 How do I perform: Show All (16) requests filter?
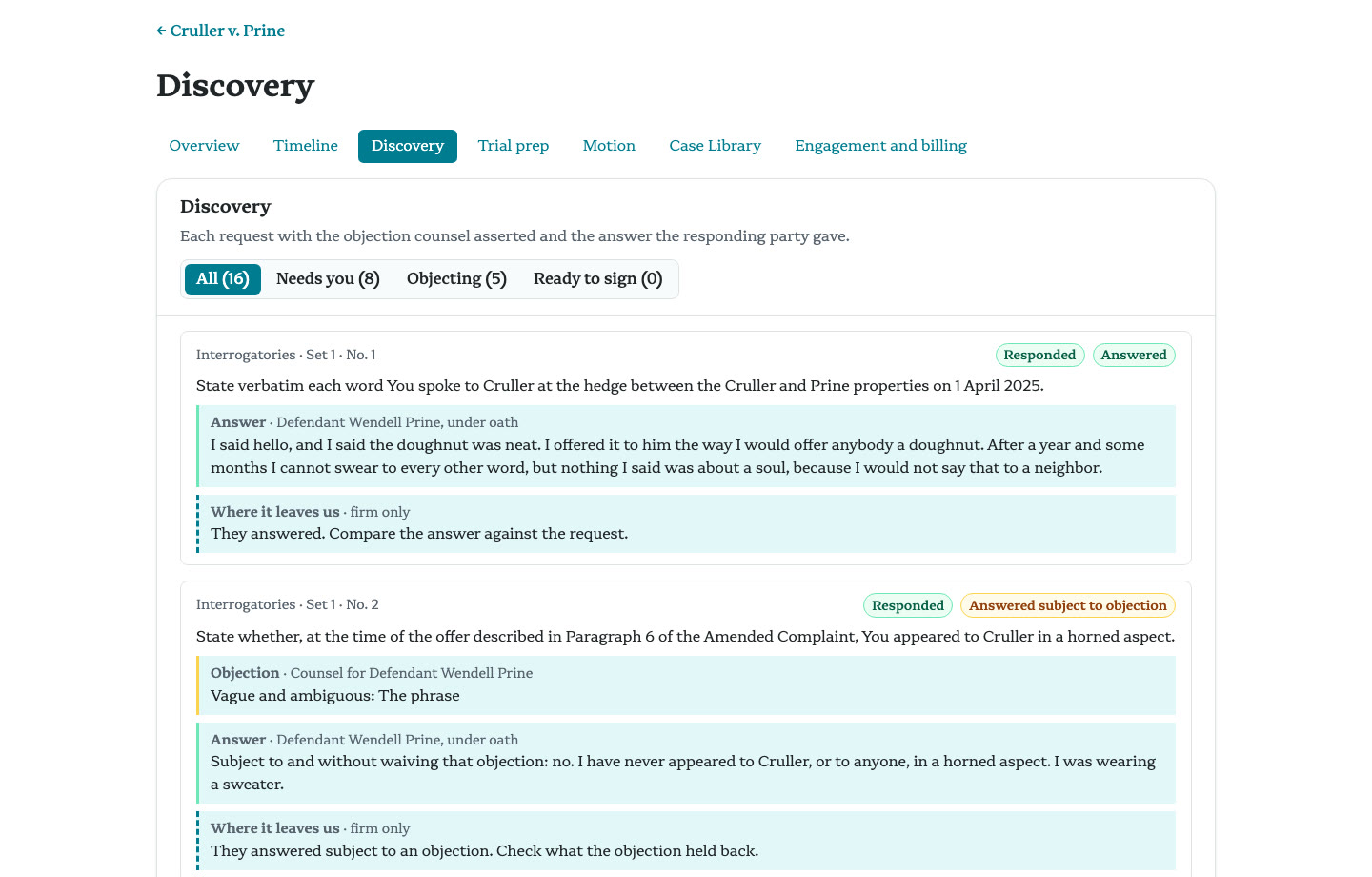(223, 279)
